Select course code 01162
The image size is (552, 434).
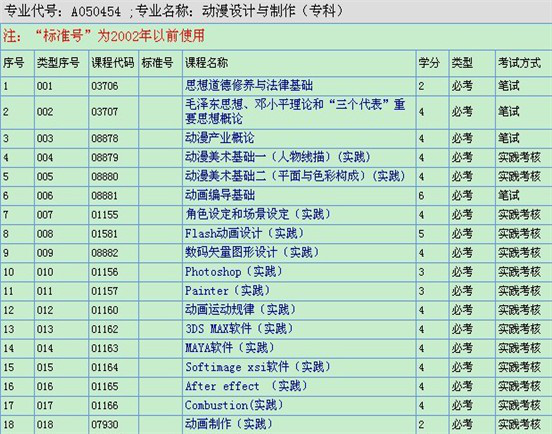point(105,329)
